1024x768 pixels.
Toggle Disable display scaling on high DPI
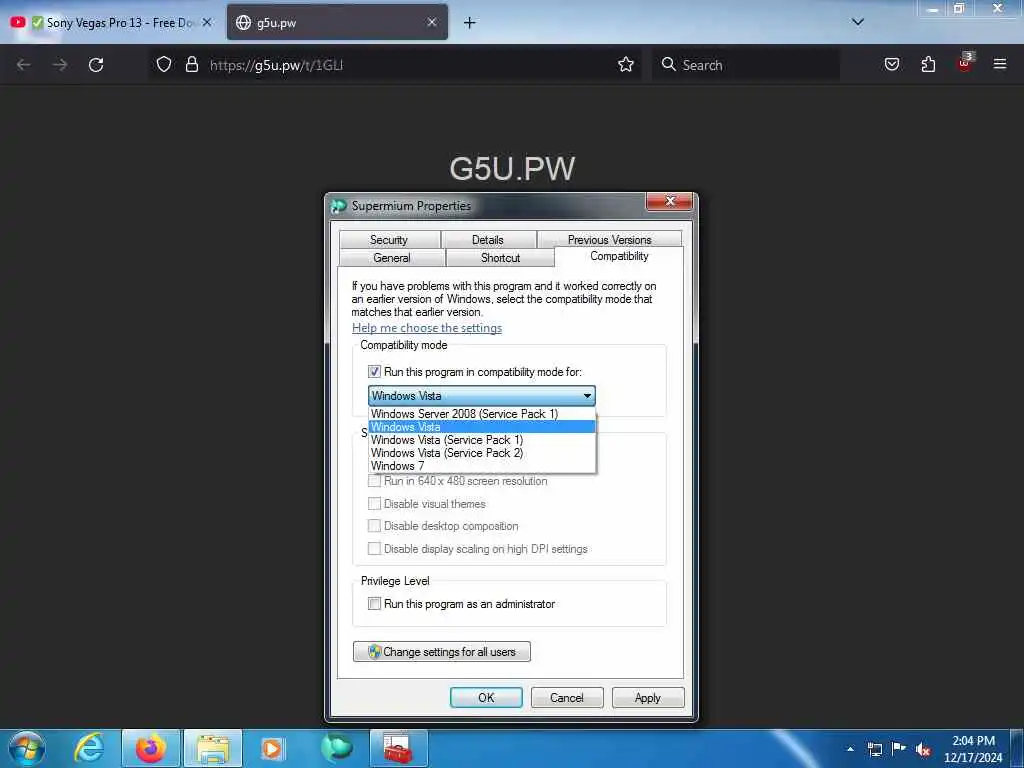coord(374,549)
